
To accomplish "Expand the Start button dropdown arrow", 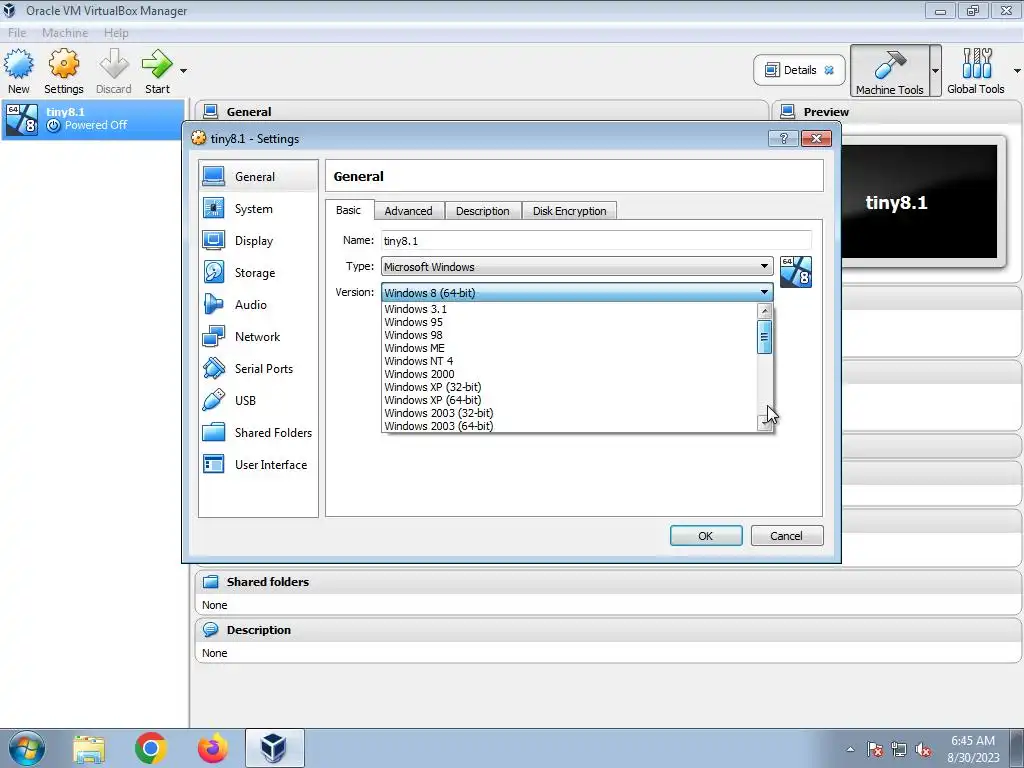I will tap(184, 71).
